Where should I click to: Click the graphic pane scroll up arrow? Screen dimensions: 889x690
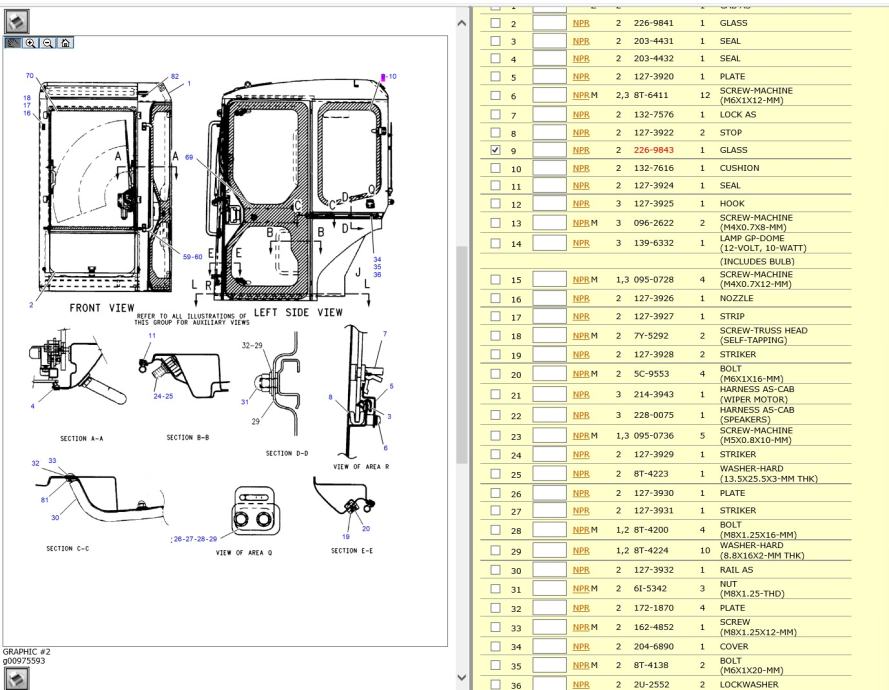coord(462,23)
